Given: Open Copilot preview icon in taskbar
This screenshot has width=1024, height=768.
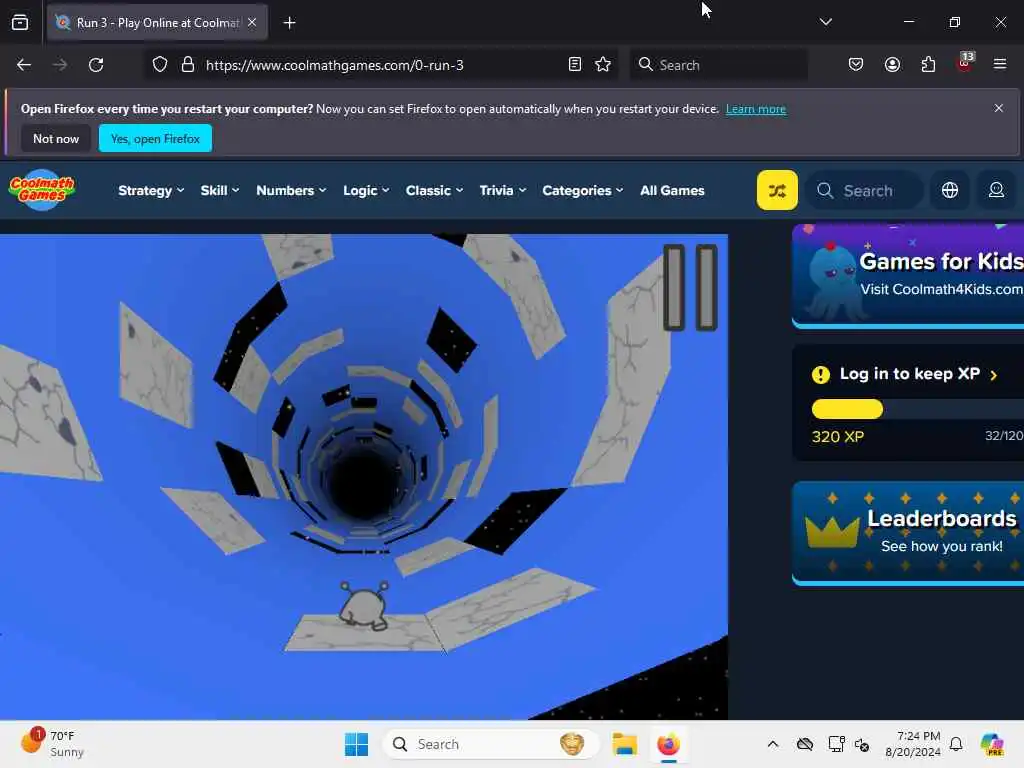Looking at the screenshot, I should pos(992,744).
